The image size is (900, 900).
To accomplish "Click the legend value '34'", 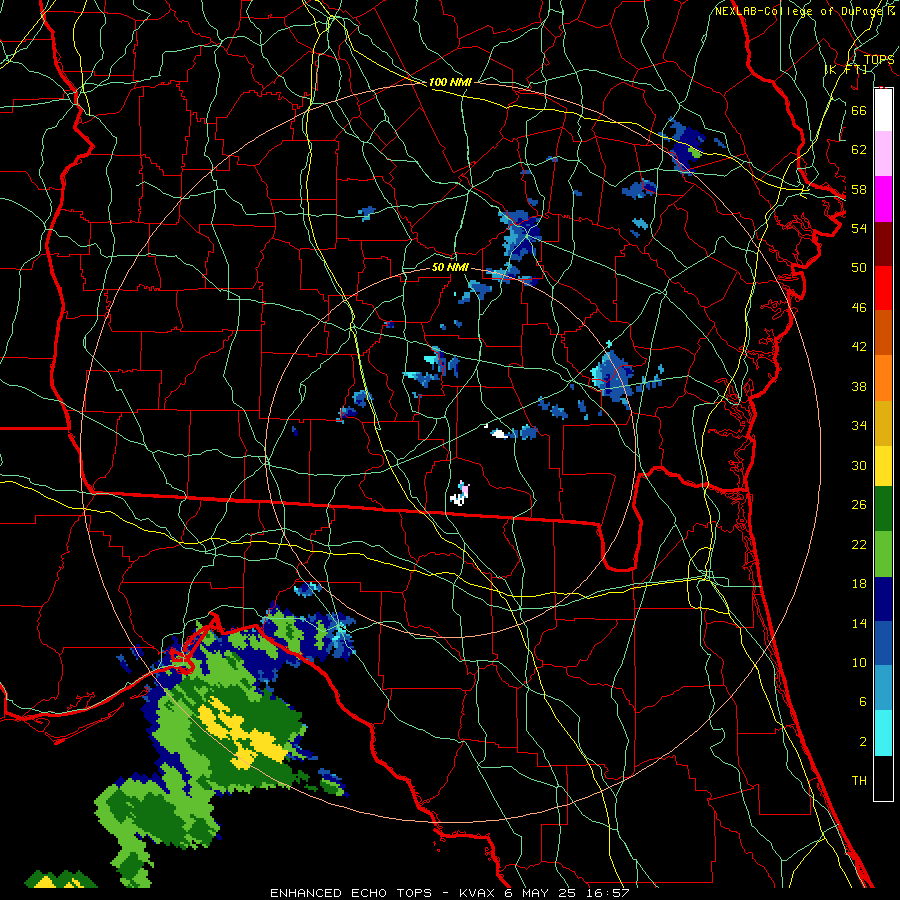I will [859, 426].
